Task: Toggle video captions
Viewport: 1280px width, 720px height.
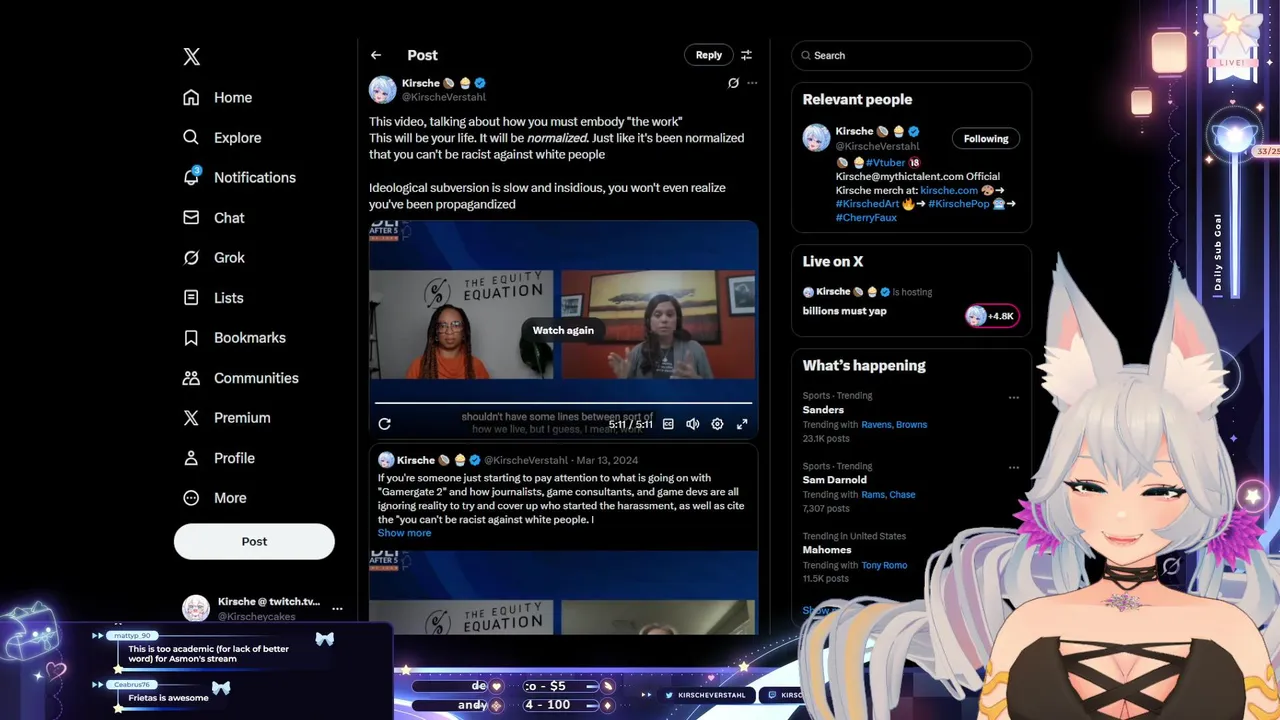Action: (668, 424)
